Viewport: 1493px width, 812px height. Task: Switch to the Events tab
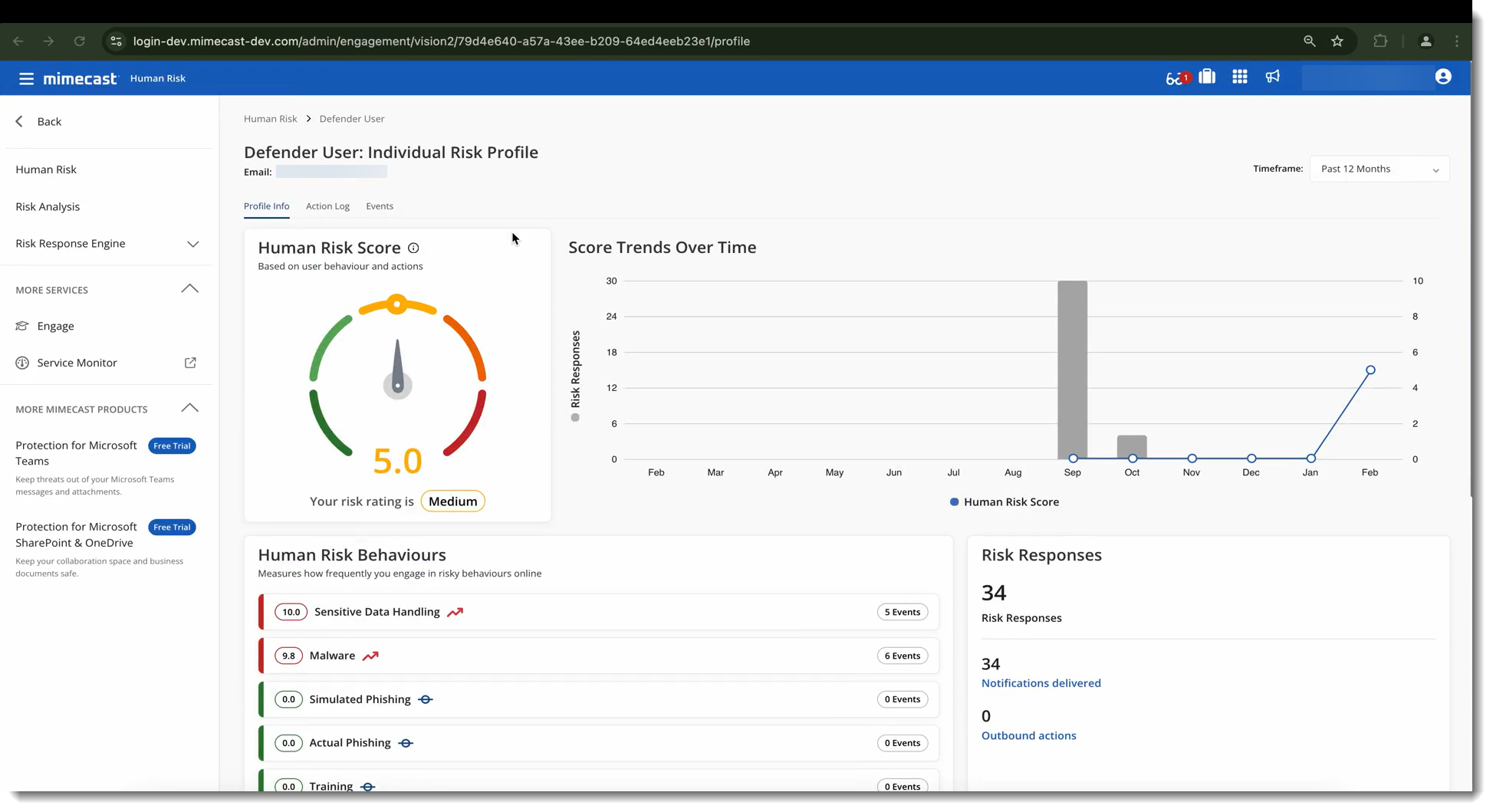pos(380,207)
